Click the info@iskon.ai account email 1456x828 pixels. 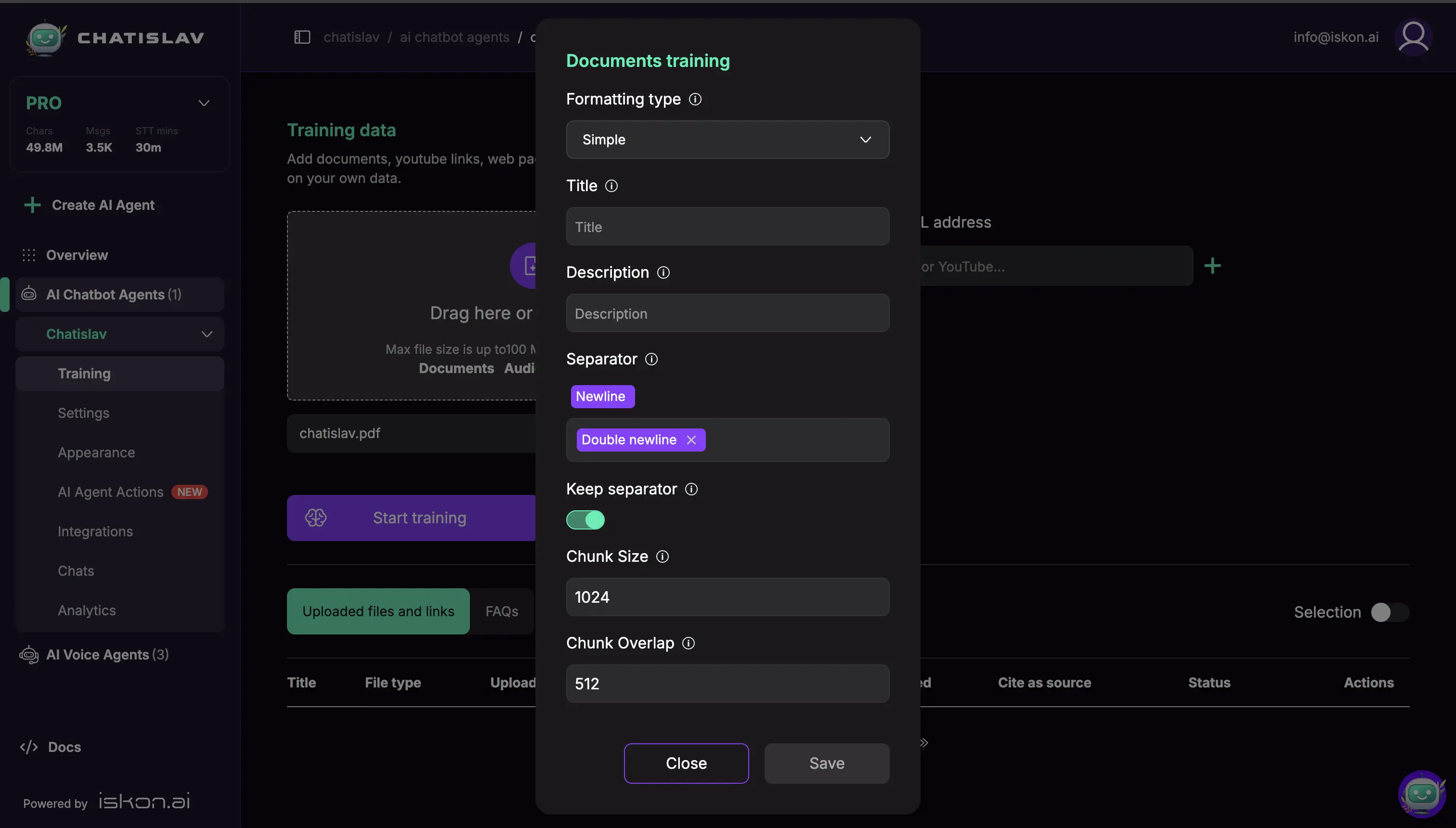[x=1336, y=37]
